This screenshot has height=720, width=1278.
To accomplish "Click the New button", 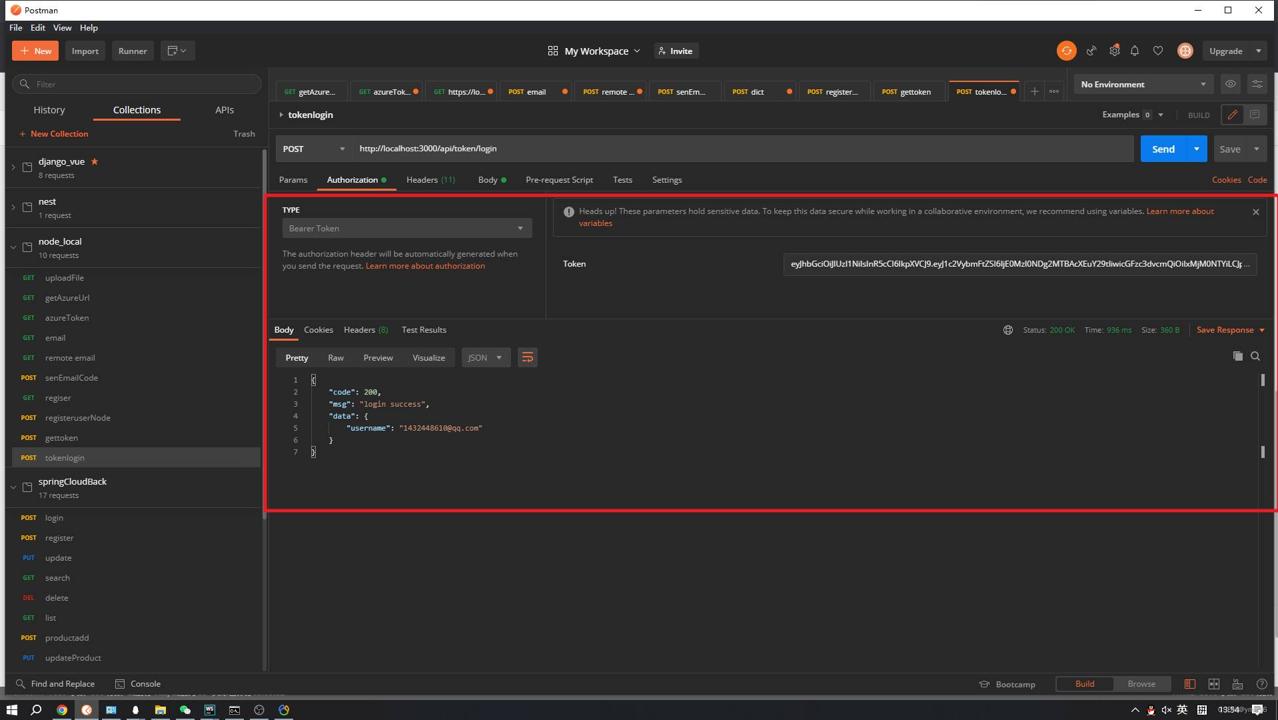I will pos(35,51).
